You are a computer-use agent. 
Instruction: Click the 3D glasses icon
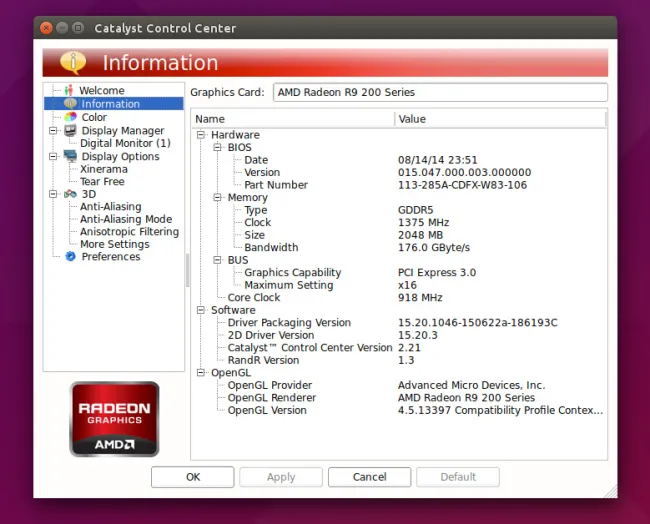click(x=70, y=194)
